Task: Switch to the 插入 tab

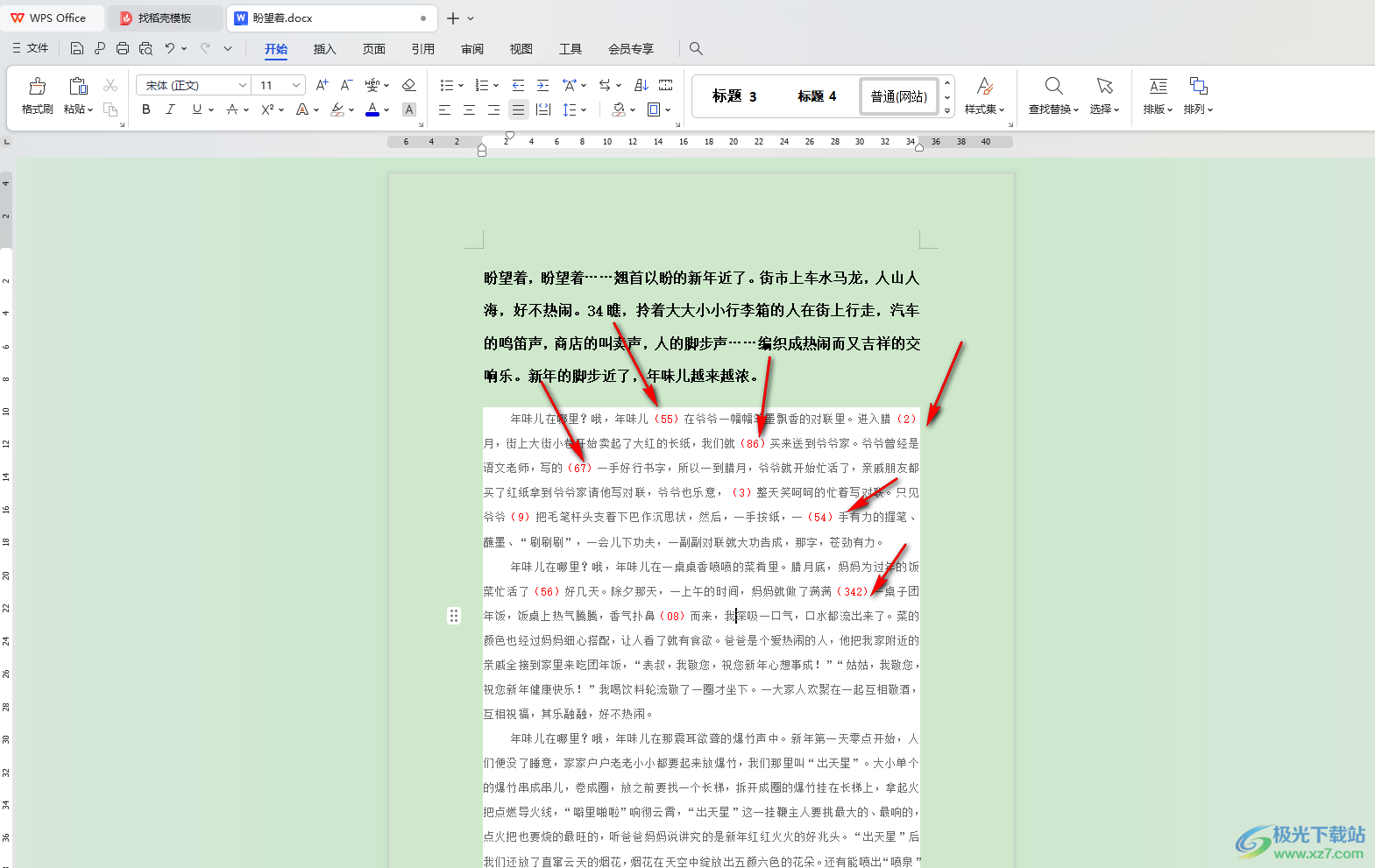Action: pos(325,49)
